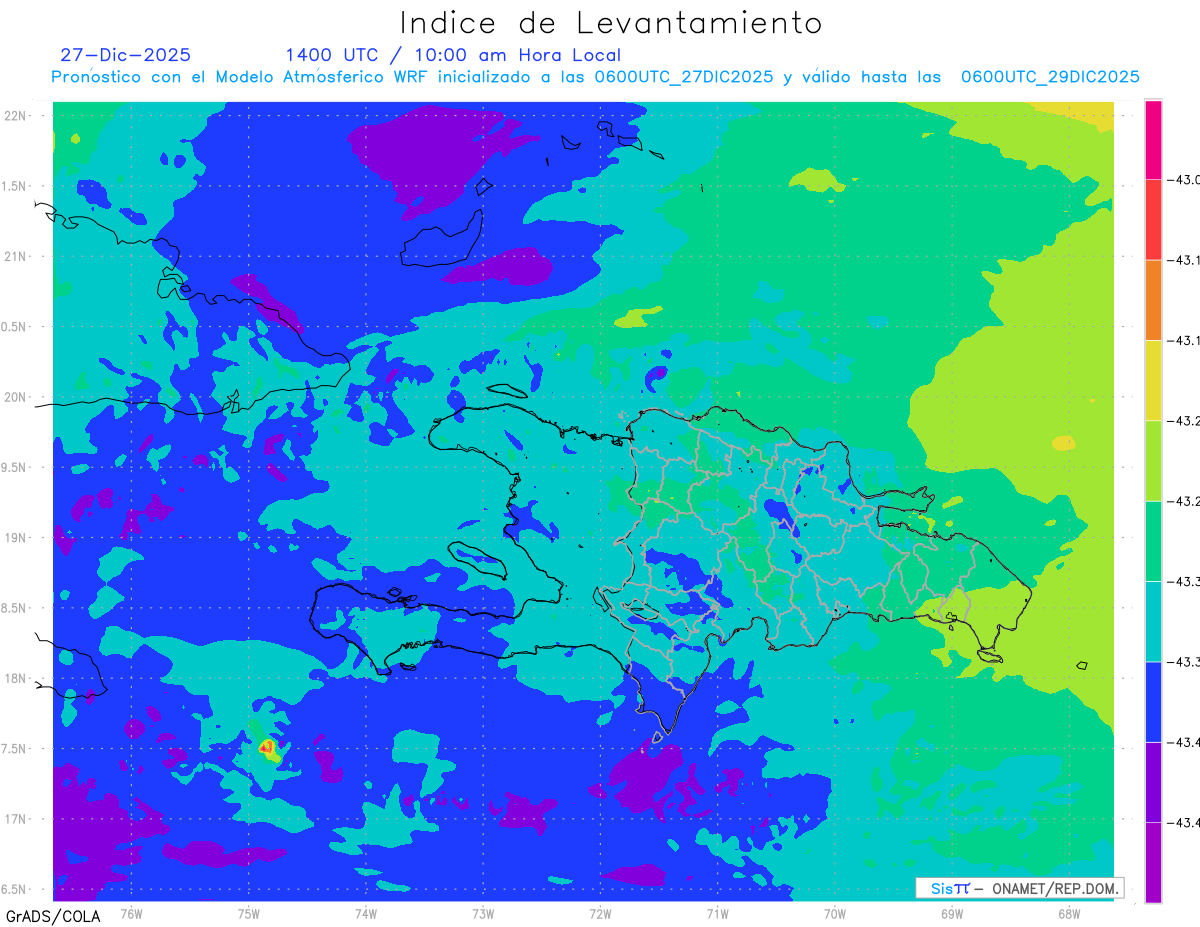Click the red swatch in the color legend
The image size is (1200, 927).
tap(1153, 220)
